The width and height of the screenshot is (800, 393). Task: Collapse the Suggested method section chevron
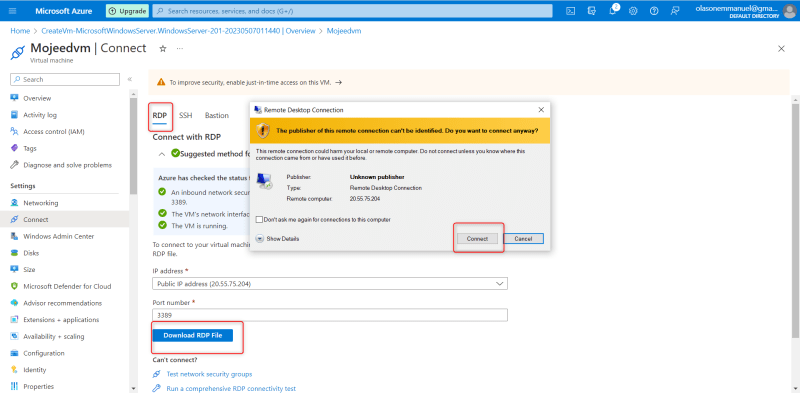pyautogui.click(x=161, y=154)
